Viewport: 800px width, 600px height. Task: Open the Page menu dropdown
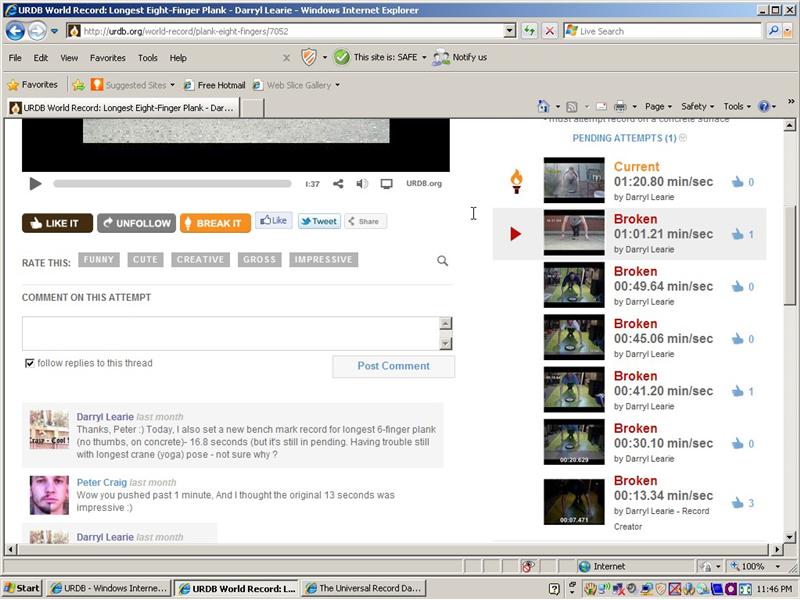coord(658,107)
